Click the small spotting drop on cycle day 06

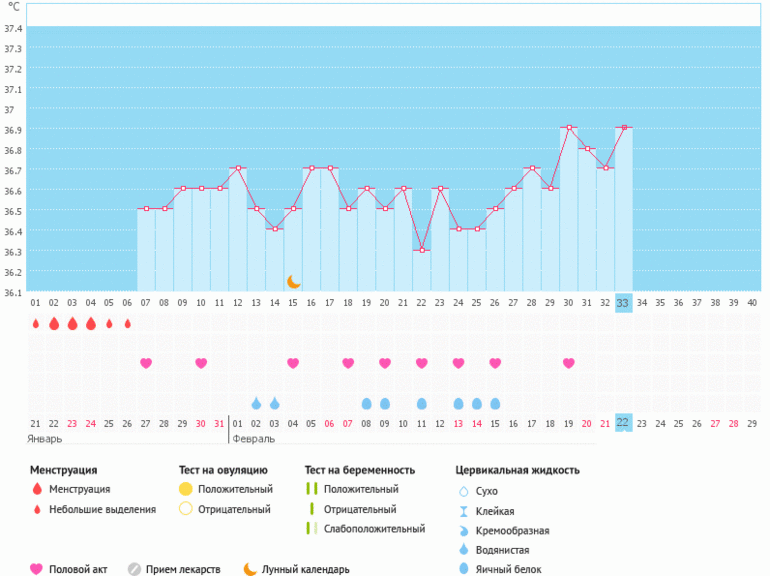click(x=127, y=324)
